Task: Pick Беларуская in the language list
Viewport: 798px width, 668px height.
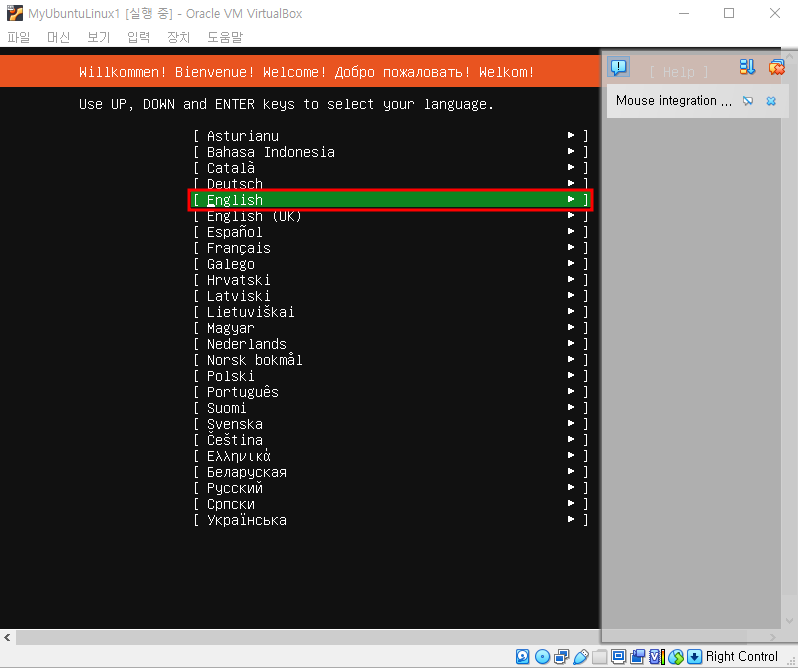Action: click(x=390, y=472)
